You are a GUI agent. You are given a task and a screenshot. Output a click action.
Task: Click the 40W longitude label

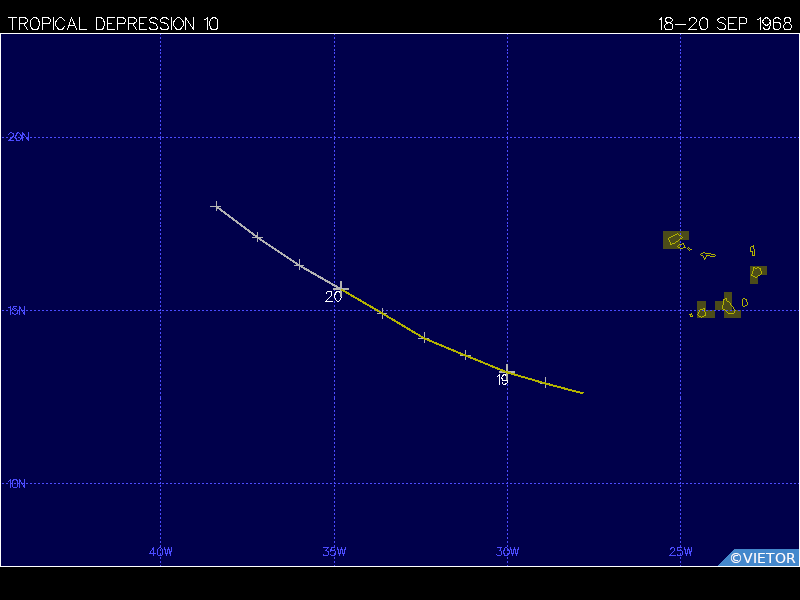tap(160, 551)
